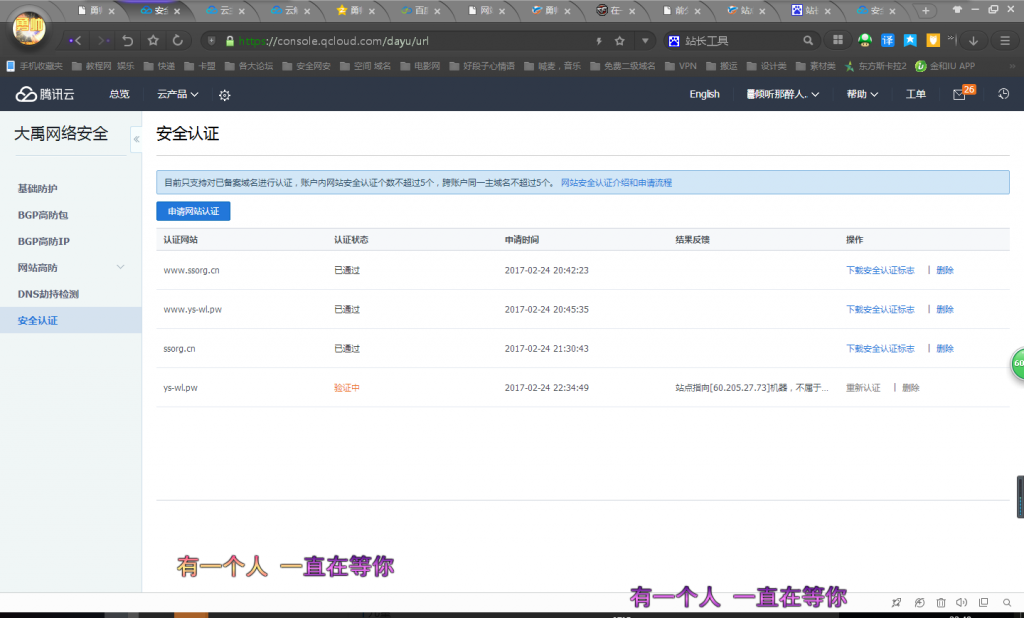Click the clock icon in console header
Viewport: 1024px width, 618px height.
(x=1003, y=94)
